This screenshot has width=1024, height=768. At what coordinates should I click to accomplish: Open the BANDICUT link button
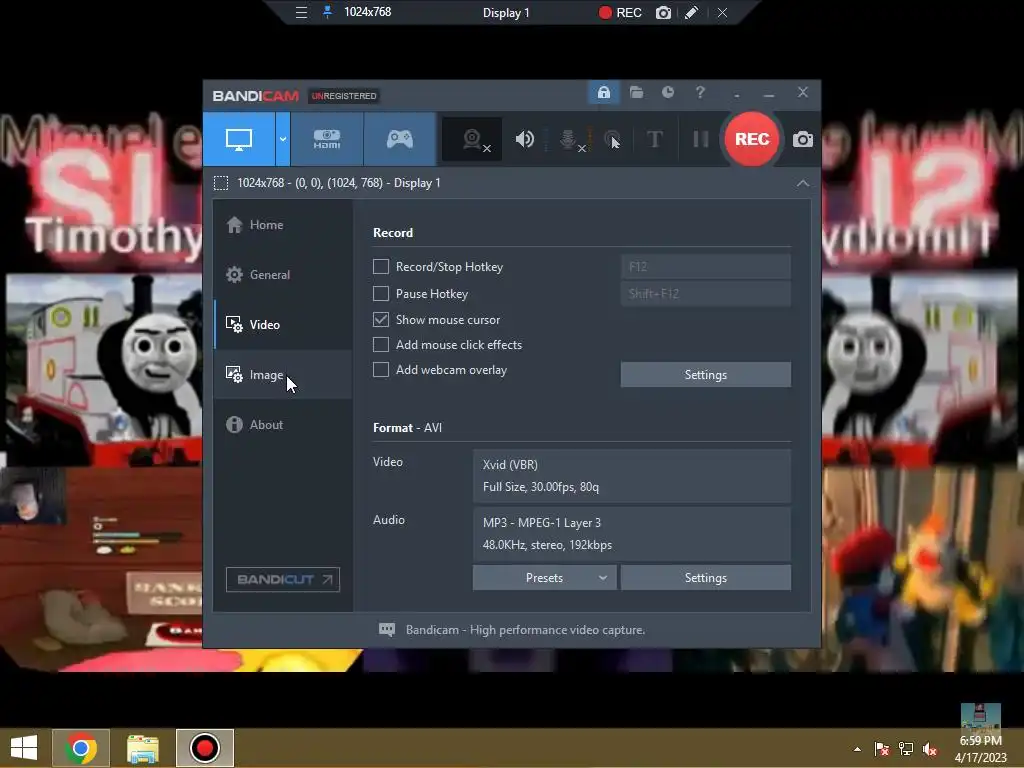click(x=283, y=580)
